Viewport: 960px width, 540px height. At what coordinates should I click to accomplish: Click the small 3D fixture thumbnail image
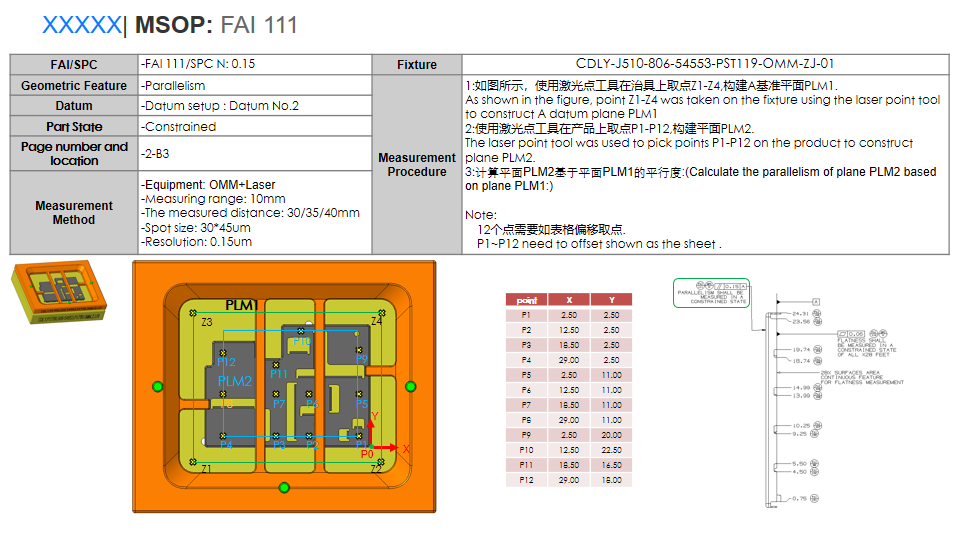(58, 295)
